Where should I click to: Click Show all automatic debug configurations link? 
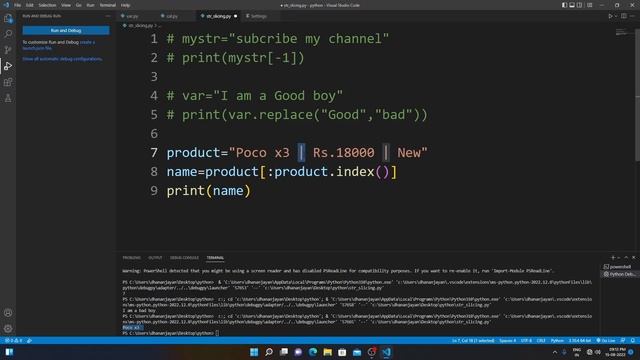point(62,59)
